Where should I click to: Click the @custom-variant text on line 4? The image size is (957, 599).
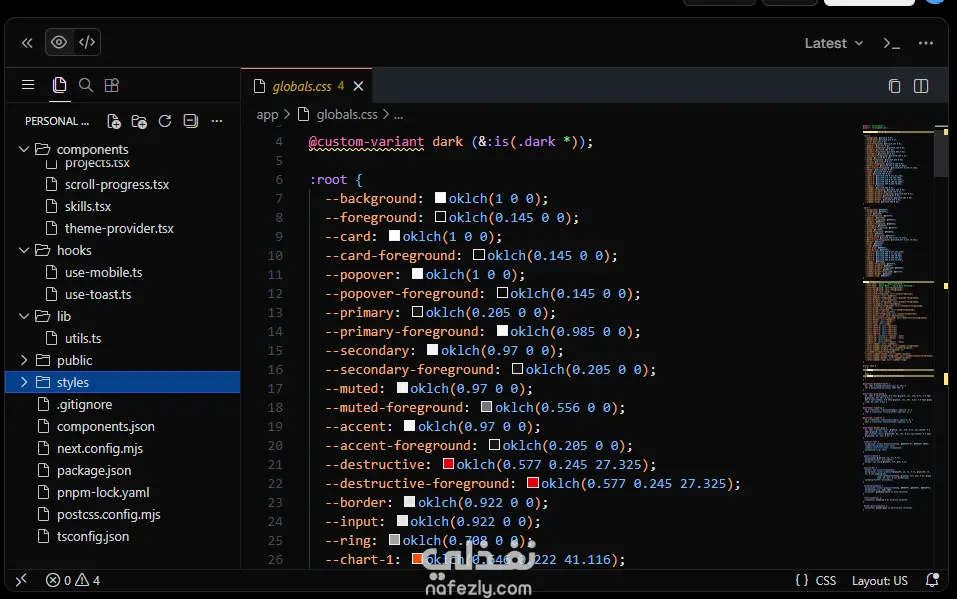tap(366, 142)
